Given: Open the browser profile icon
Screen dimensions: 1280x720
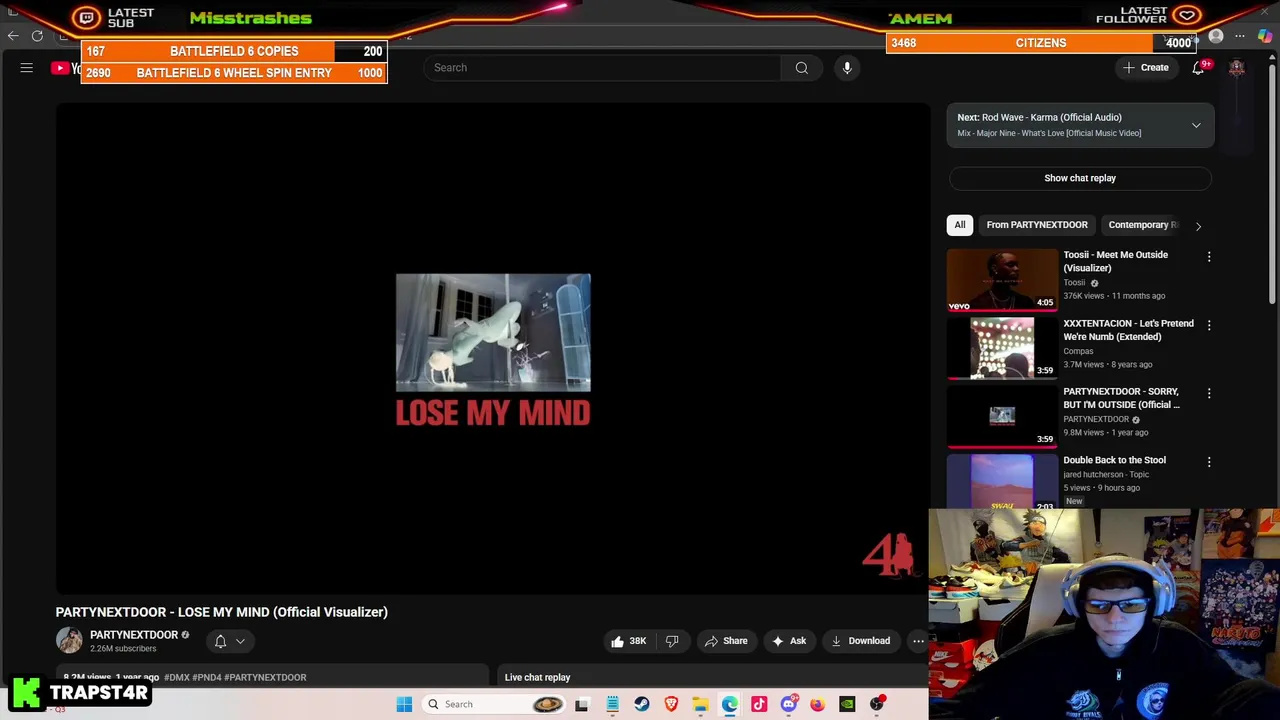Looking at the screenshot, I should click(1216, 37).
